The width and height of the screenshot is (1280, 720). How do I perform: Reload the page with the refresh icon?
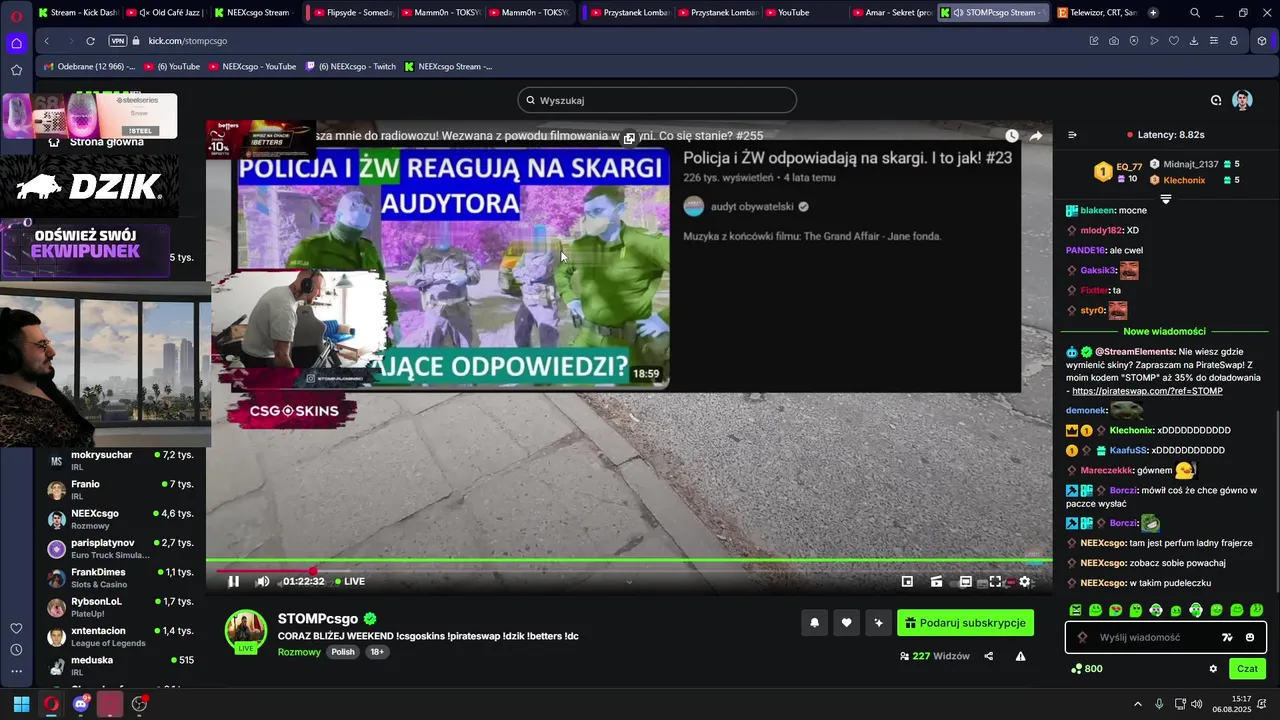coord(90,41)
